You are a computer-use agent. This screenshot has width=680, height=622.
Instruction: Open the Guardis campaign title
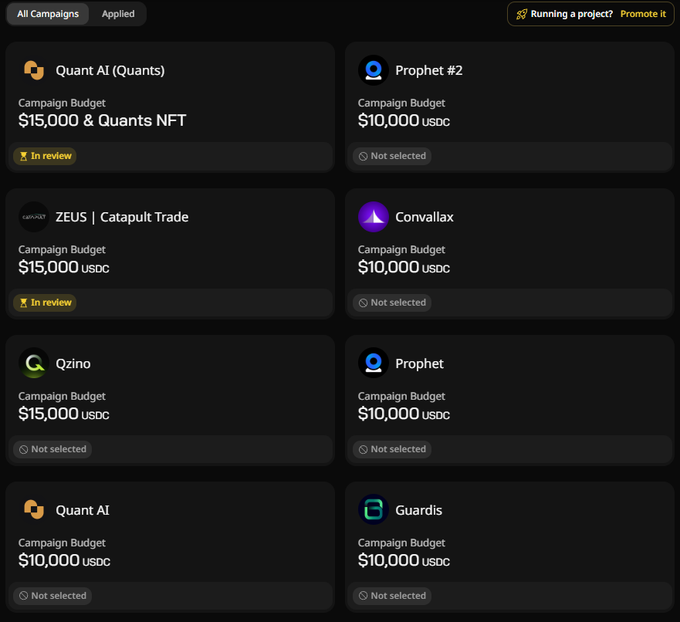tap(418, 510)
